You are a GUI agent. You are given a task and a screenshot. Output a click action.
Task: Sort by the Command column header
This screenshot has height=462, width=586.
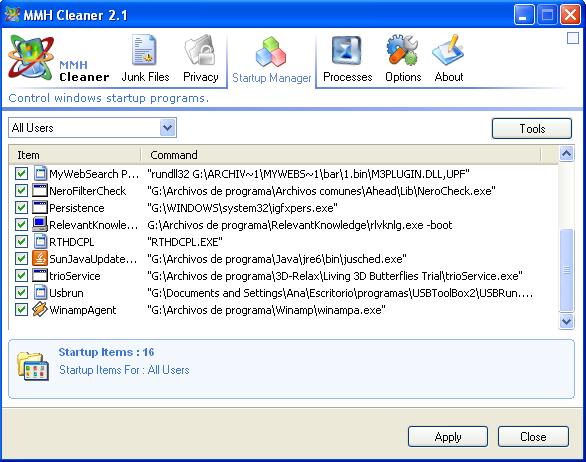coord(341,154)
